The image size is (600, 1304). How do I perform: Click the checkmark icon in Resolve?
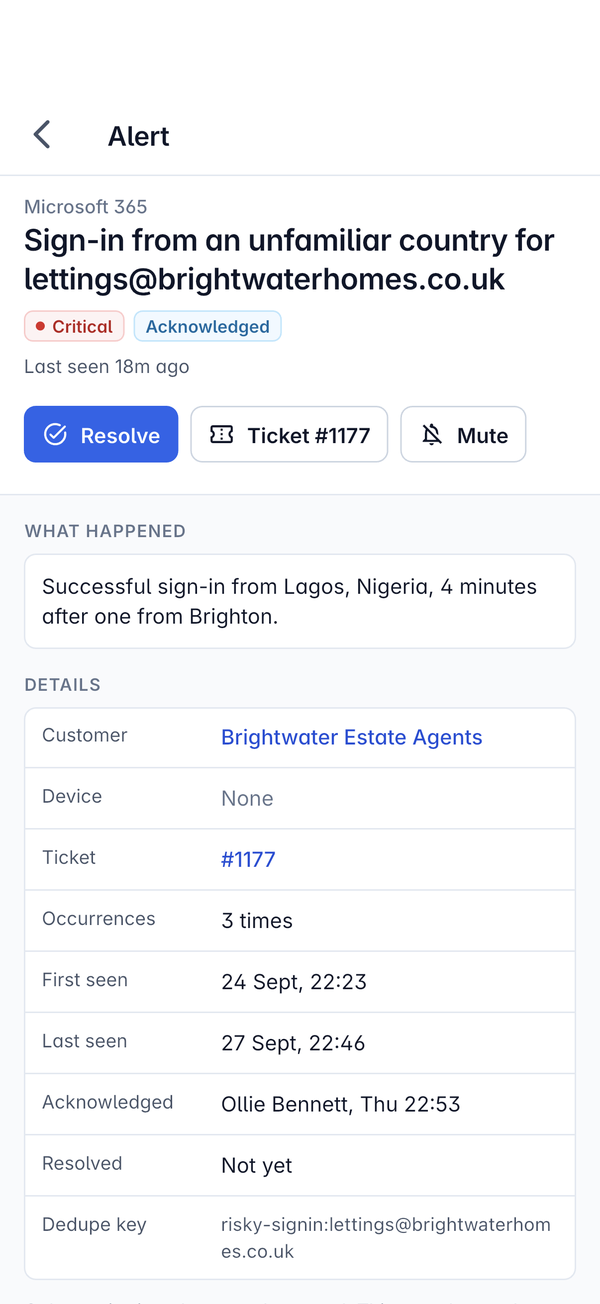click(55, 434)
